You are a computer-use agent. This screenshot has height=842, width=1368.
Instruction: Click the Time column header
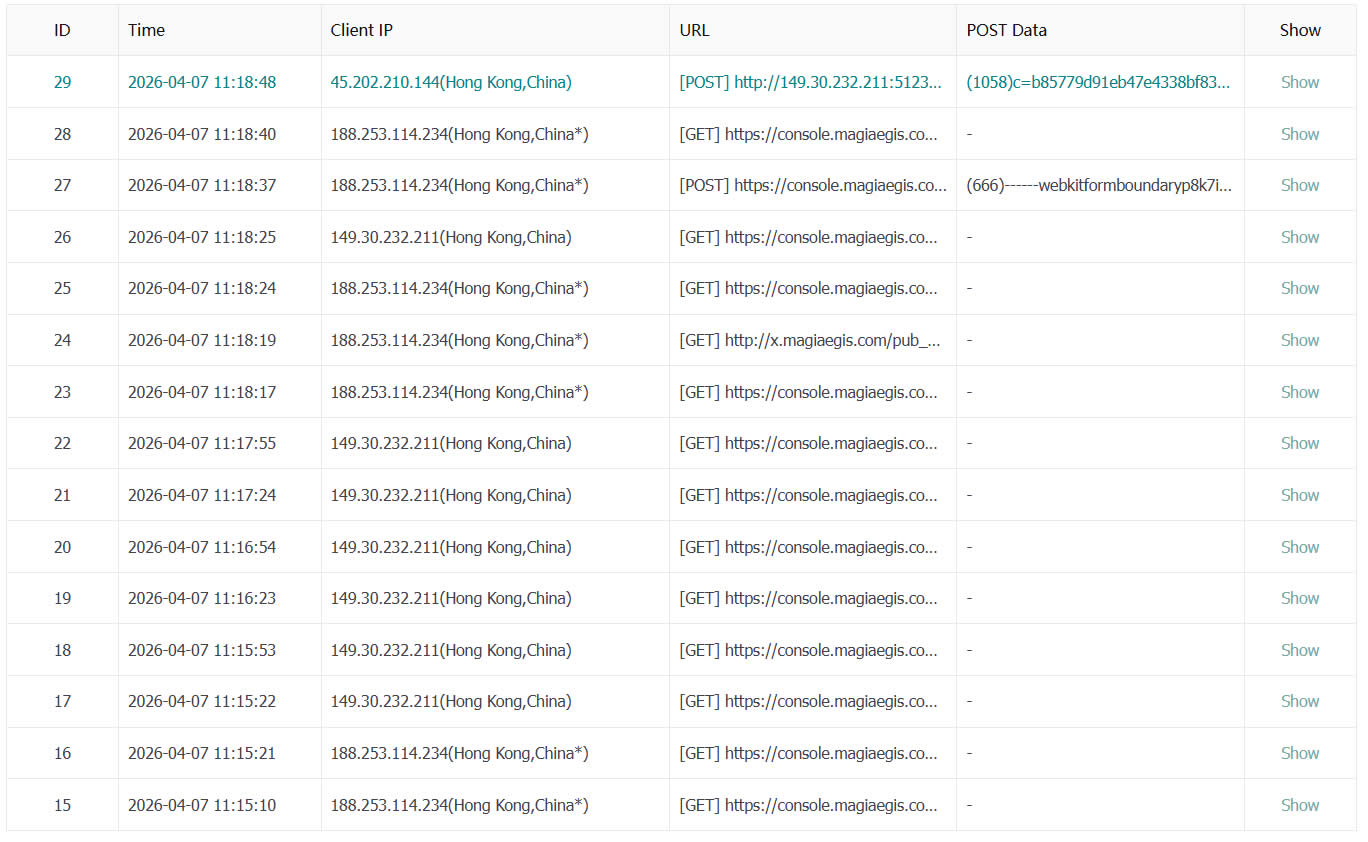(x=146, y=30)
